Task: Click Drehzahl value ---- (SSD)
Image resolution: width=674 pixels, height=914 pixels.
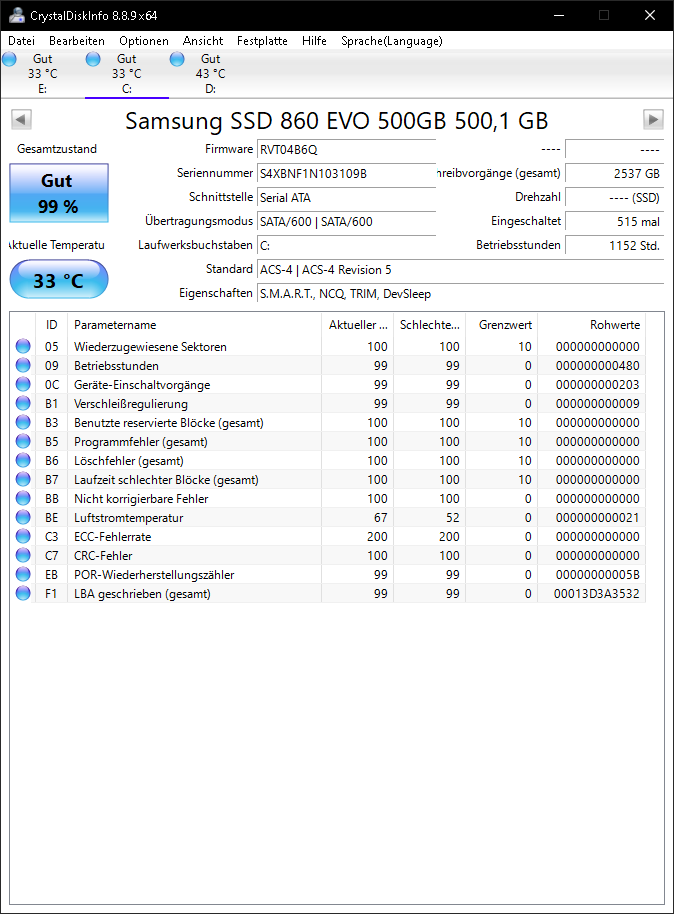Action: point(615,198)
